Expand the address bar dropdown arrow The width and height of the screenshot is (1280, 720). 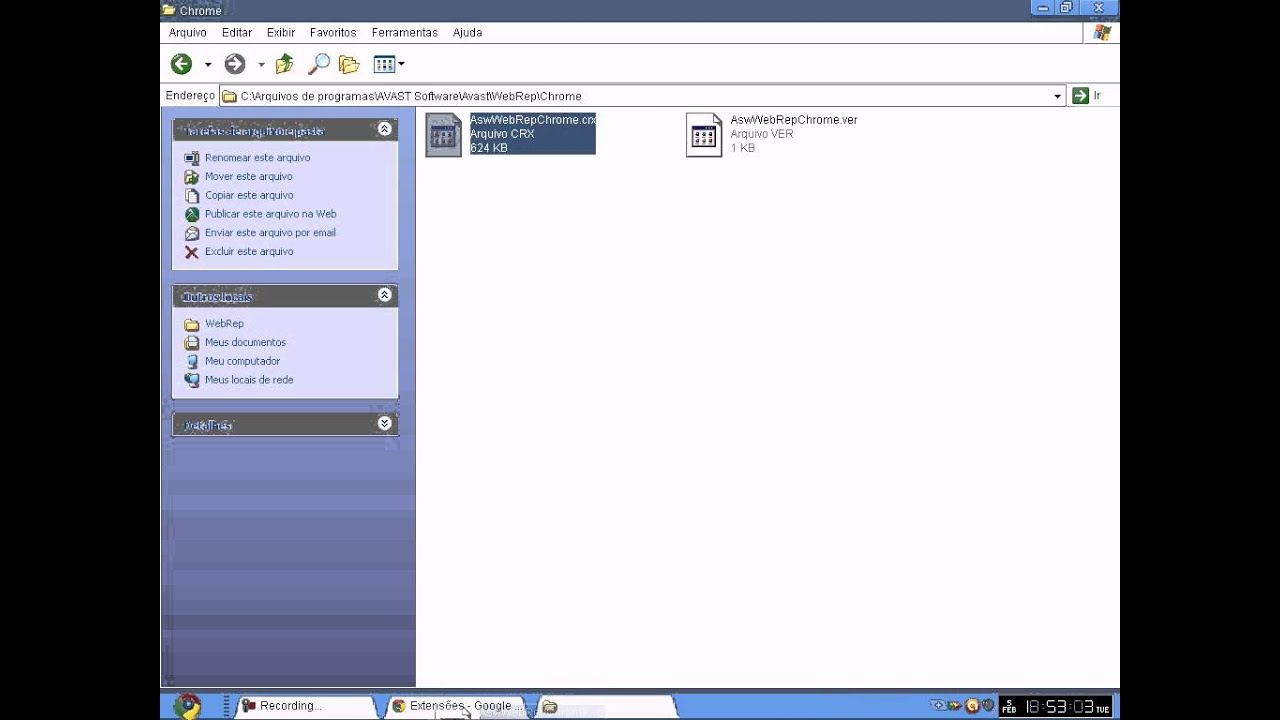pos(1058,96)
